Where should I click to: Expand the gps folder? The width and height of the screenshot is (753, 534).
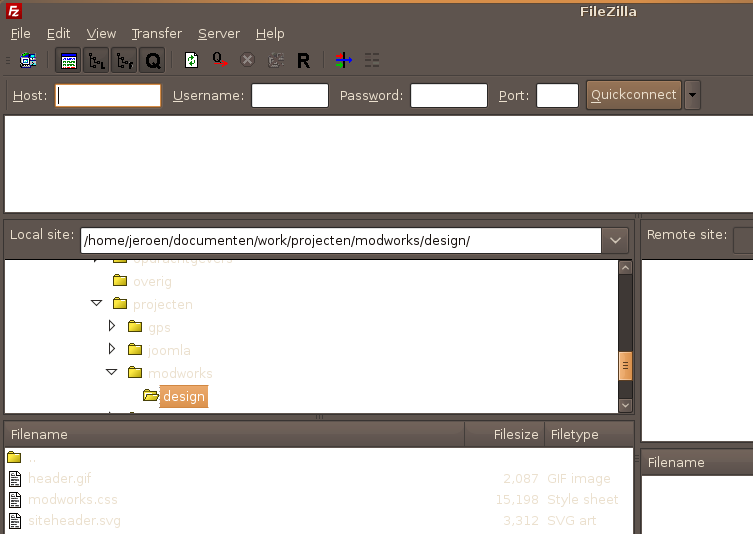[x=112, y=326]
